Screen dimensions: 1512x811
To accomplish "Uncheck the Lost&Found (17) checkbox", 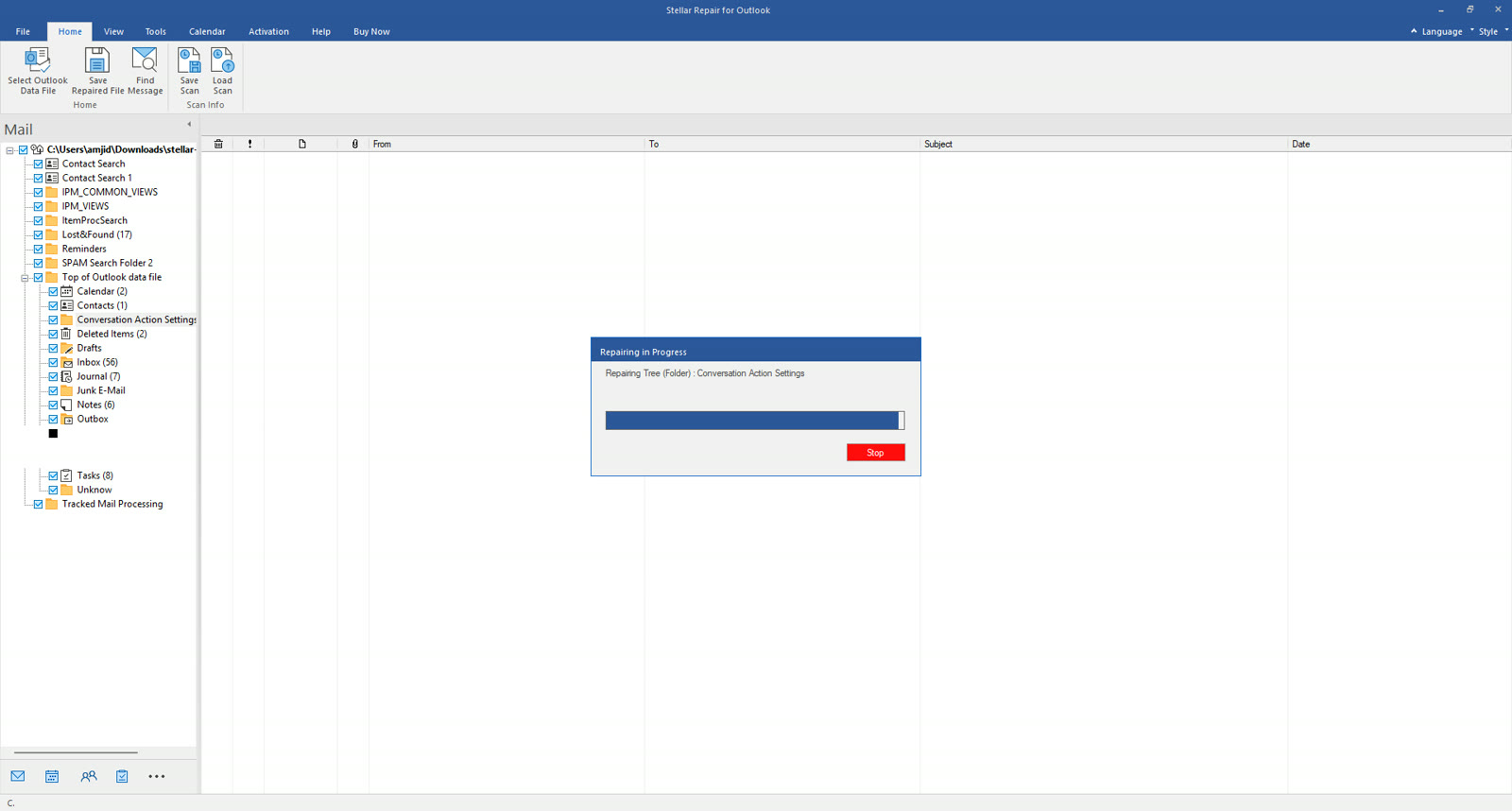I will click(38, 234).
